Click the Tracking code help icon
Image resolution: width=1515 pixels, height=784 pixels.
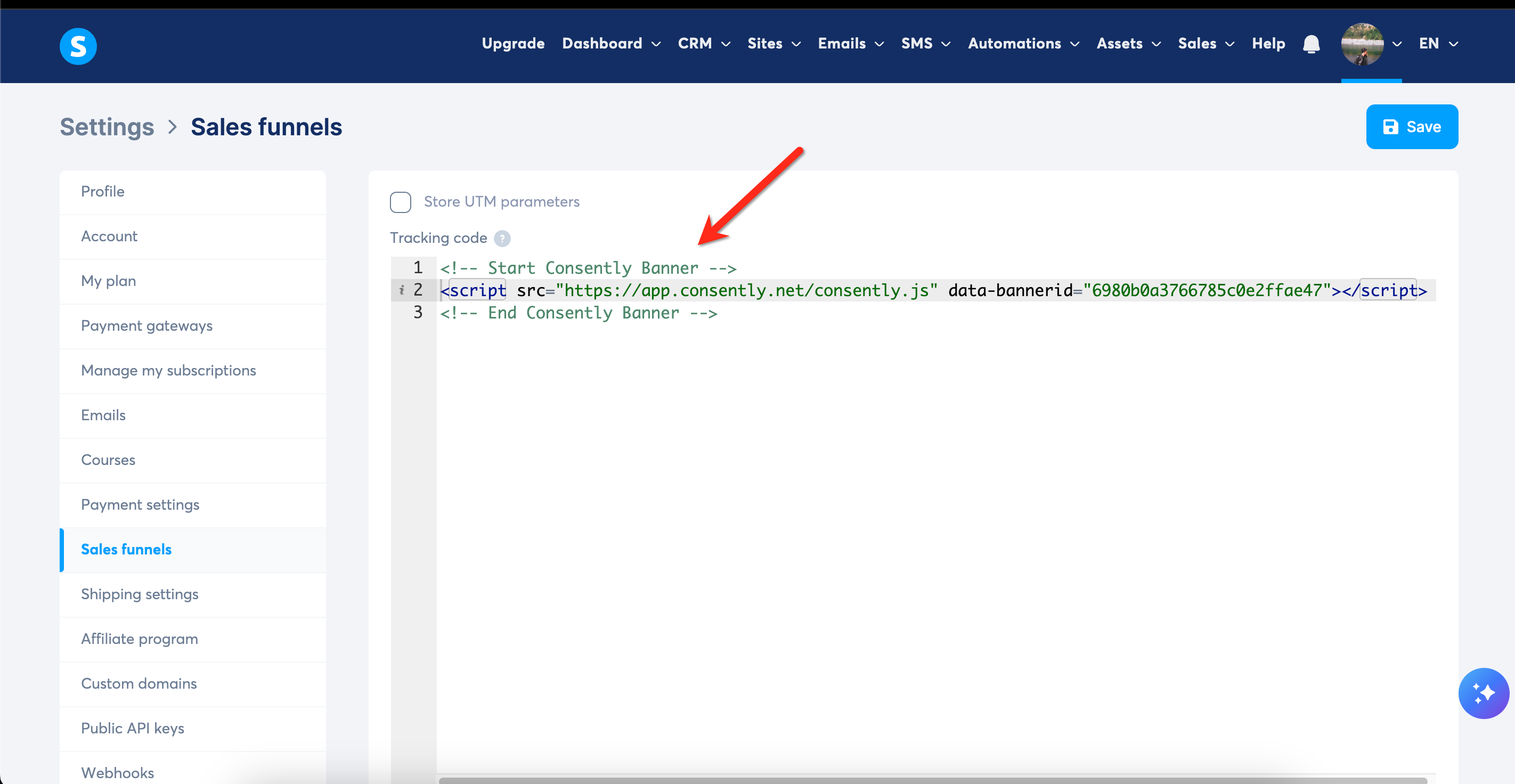(502, 238)
